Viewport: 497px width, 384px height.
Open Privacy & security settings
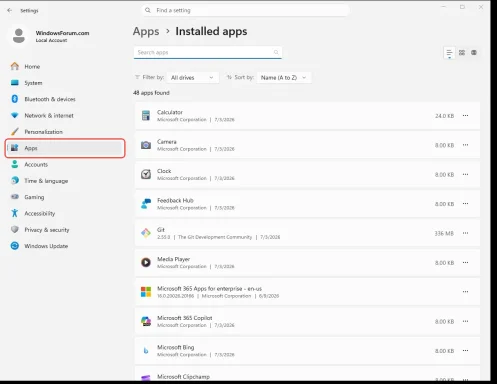(47, 230)
